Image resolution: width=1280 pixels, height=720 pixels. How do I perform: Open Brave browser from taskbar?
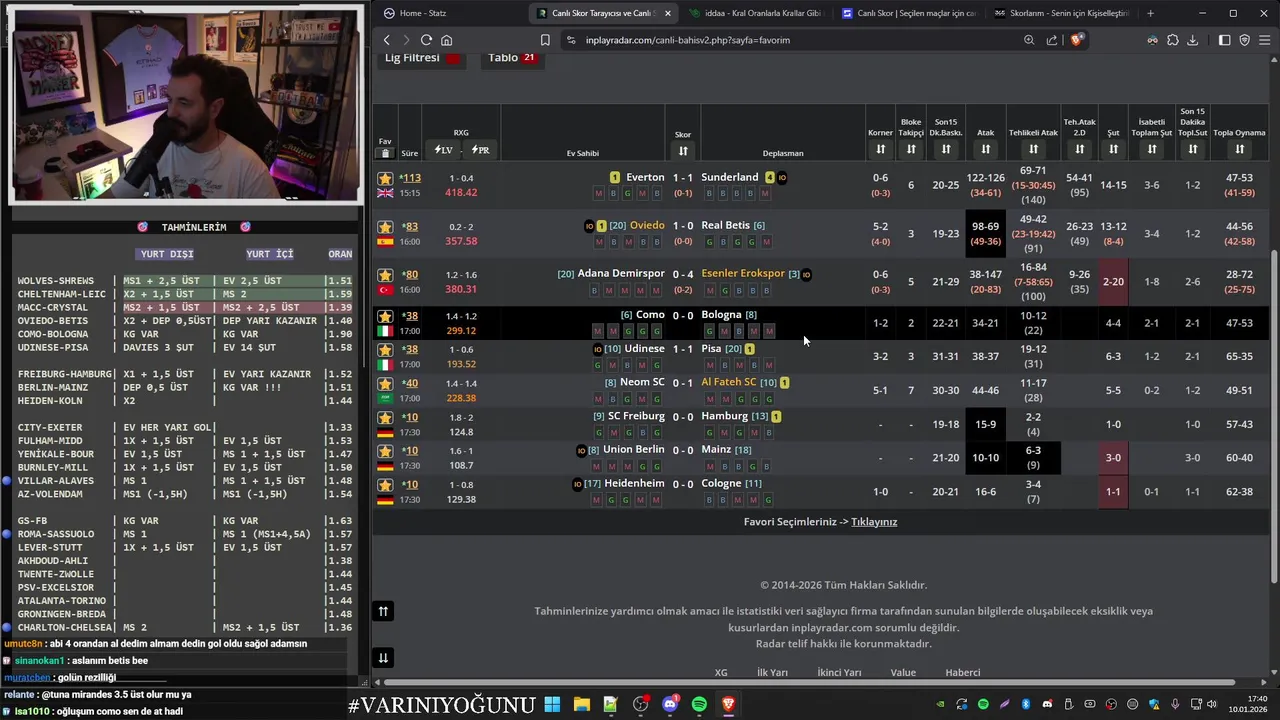coord(728,704)
